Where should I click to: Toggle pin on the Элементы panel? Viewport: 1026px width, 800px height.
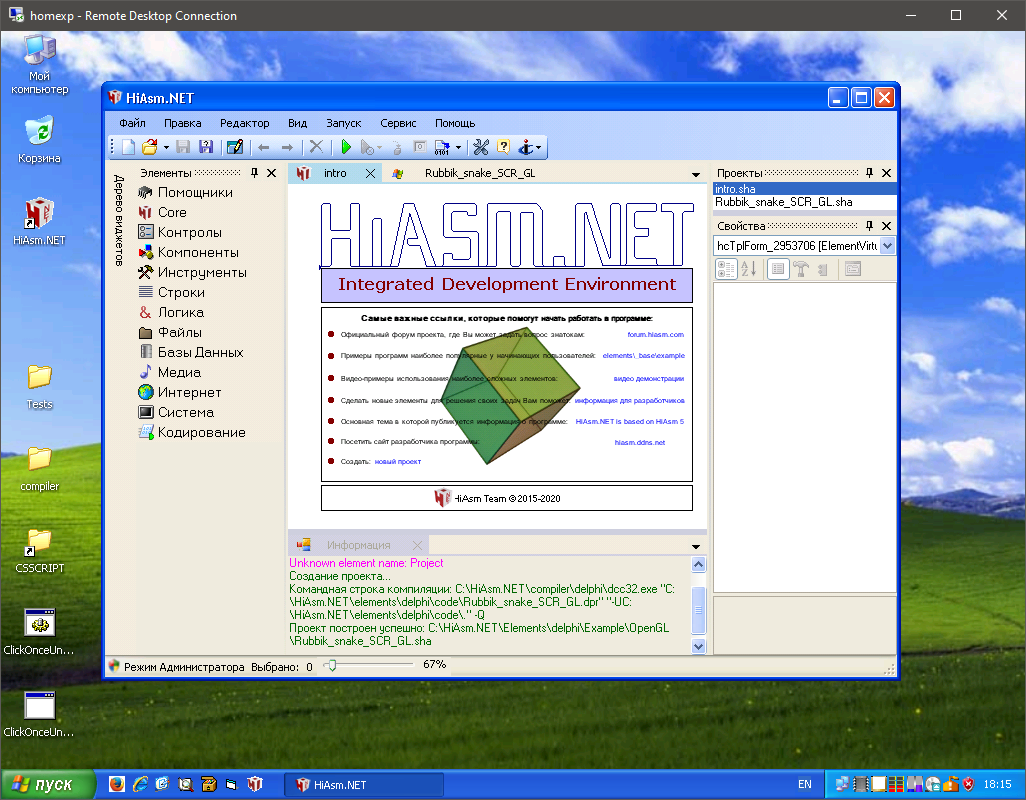pyautogui.click(x=254, y=173)
